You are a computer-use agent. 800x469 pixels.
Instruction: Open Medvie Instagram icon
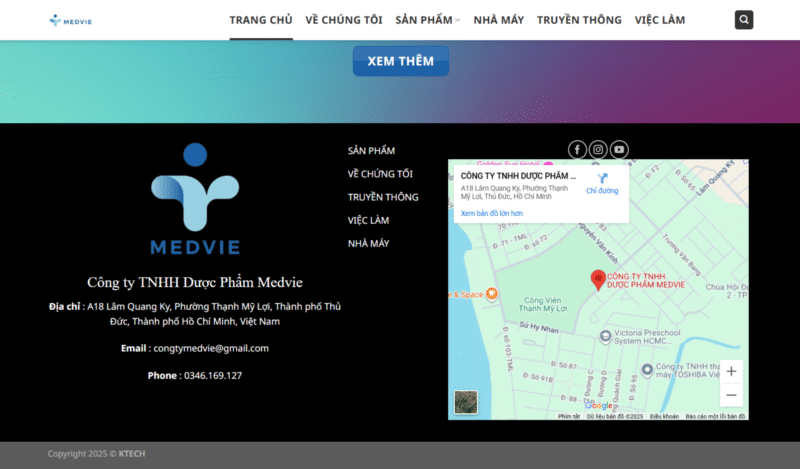[598, 150]
